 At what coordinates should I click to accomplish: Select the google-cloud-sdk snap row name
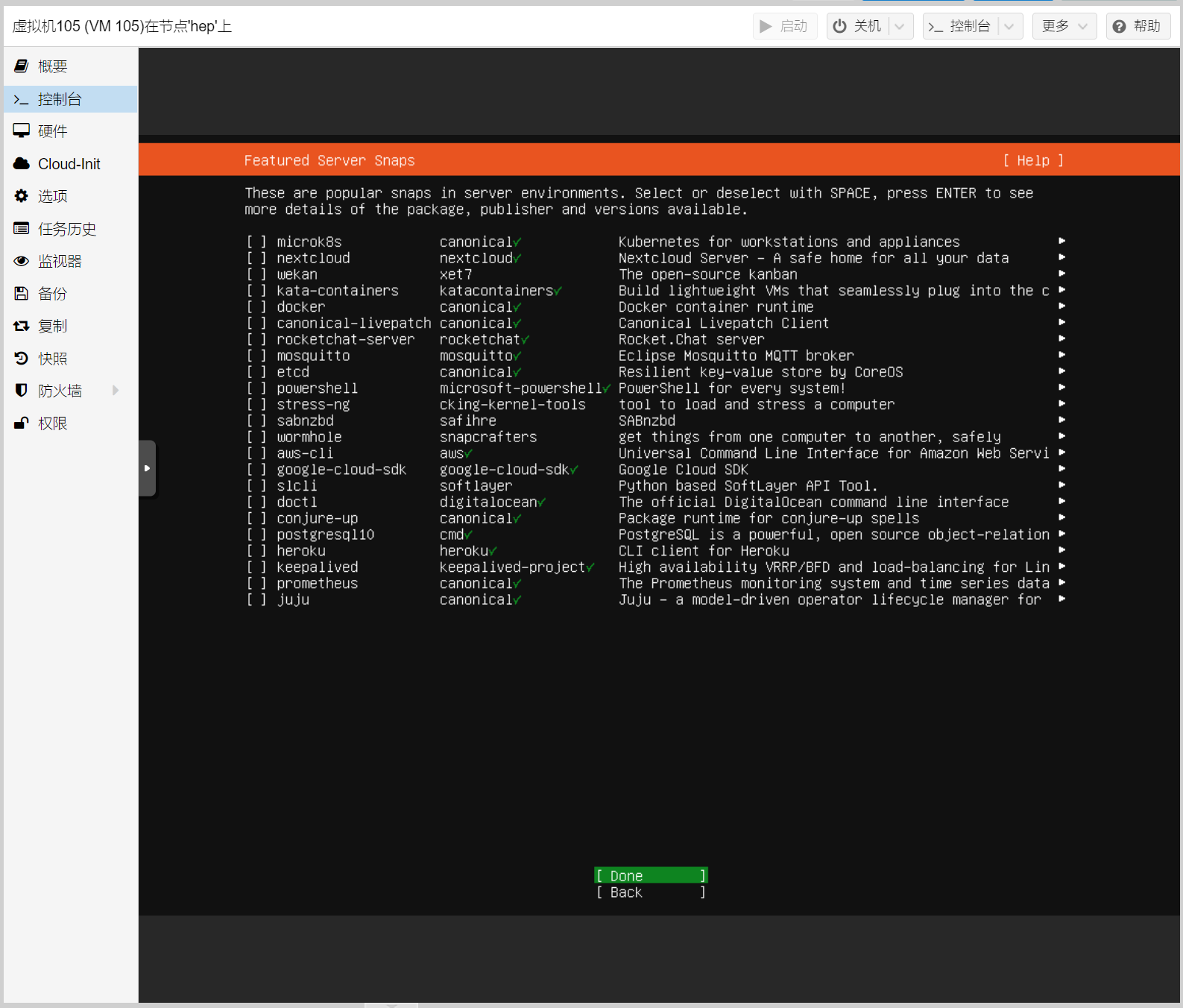point(341,470)
